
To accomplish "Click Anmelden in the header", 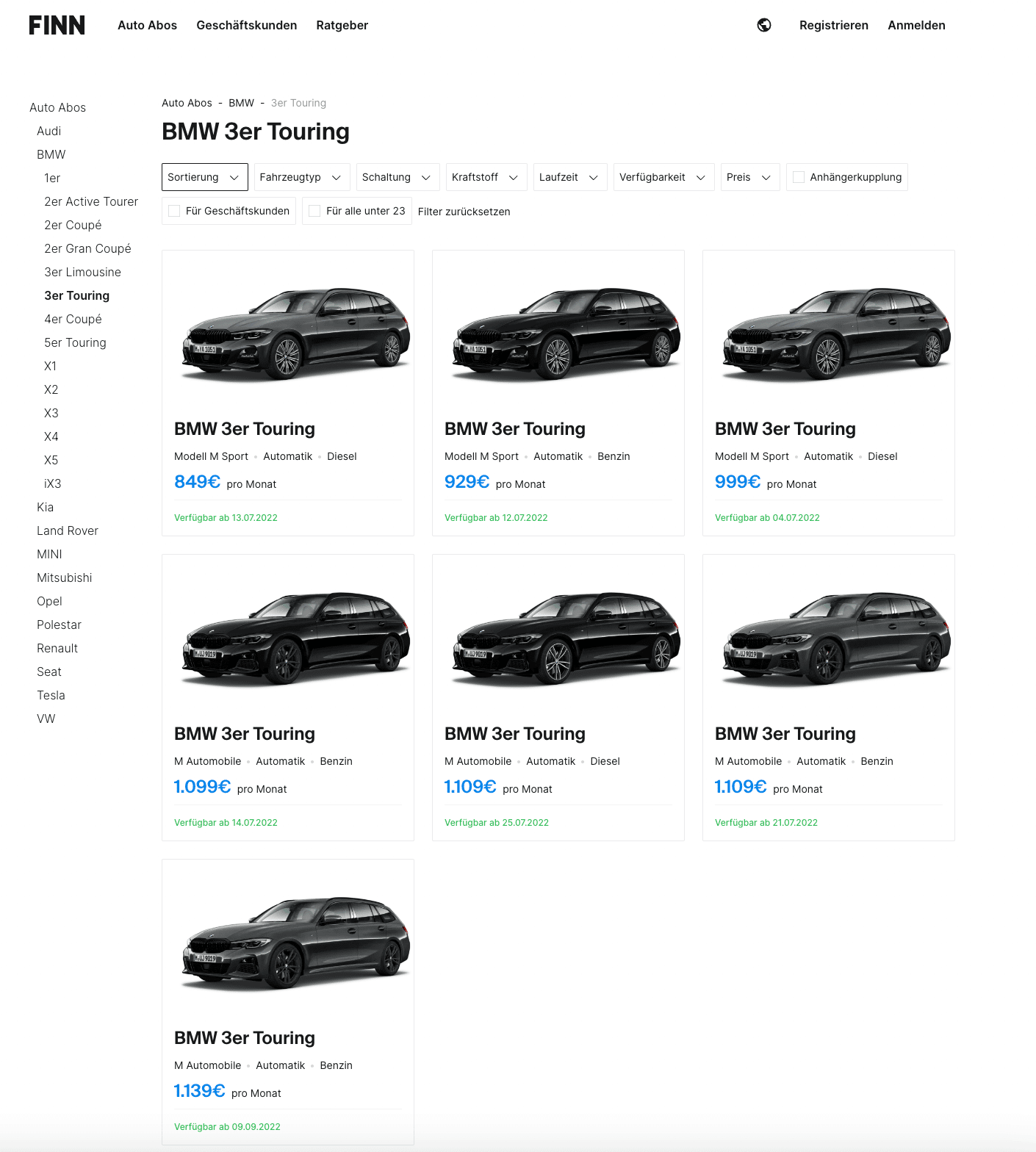I will 916,25.
